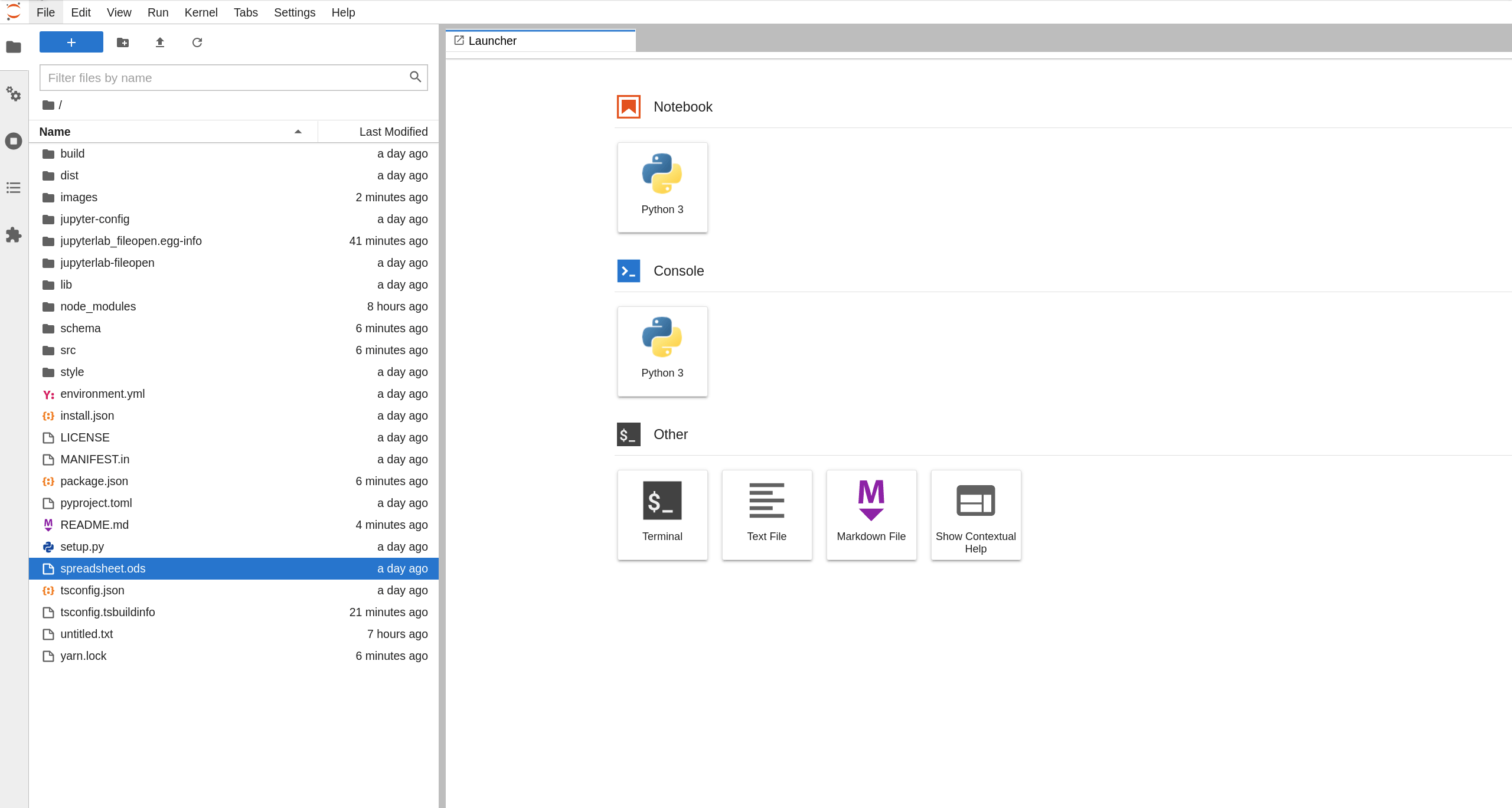1512x808 pixels.
Task: Launch a Python 3 Console
Action: pyautogui.click(x=662, y=351)
